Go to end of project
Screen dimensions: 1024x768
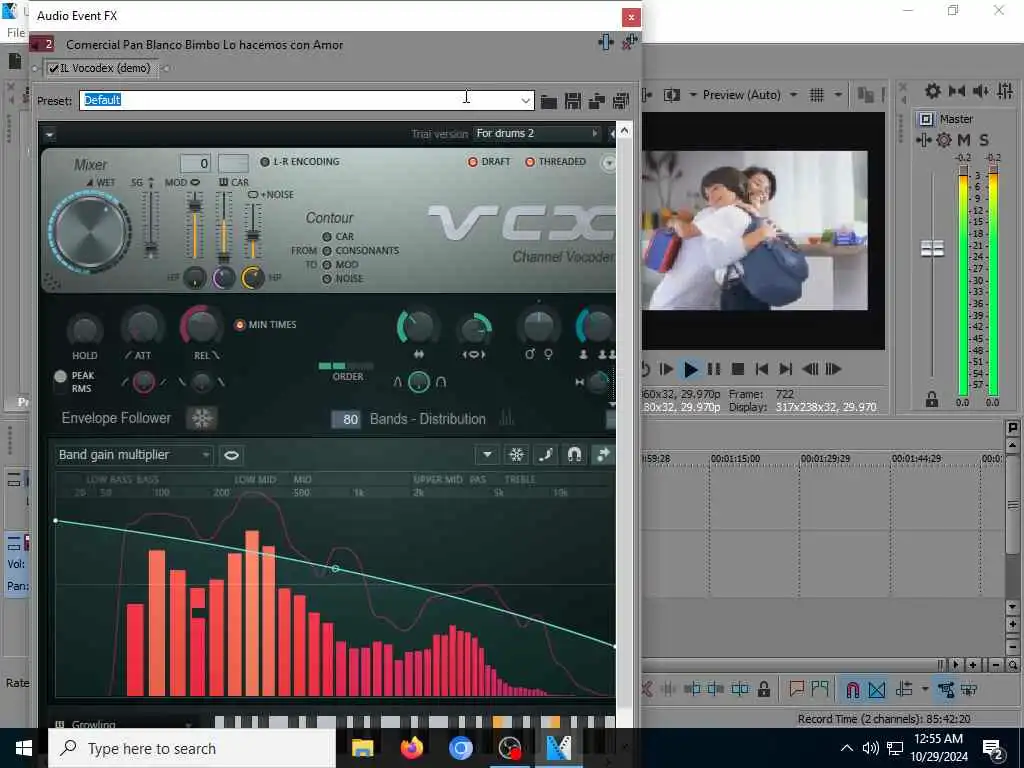click(786, 370)
